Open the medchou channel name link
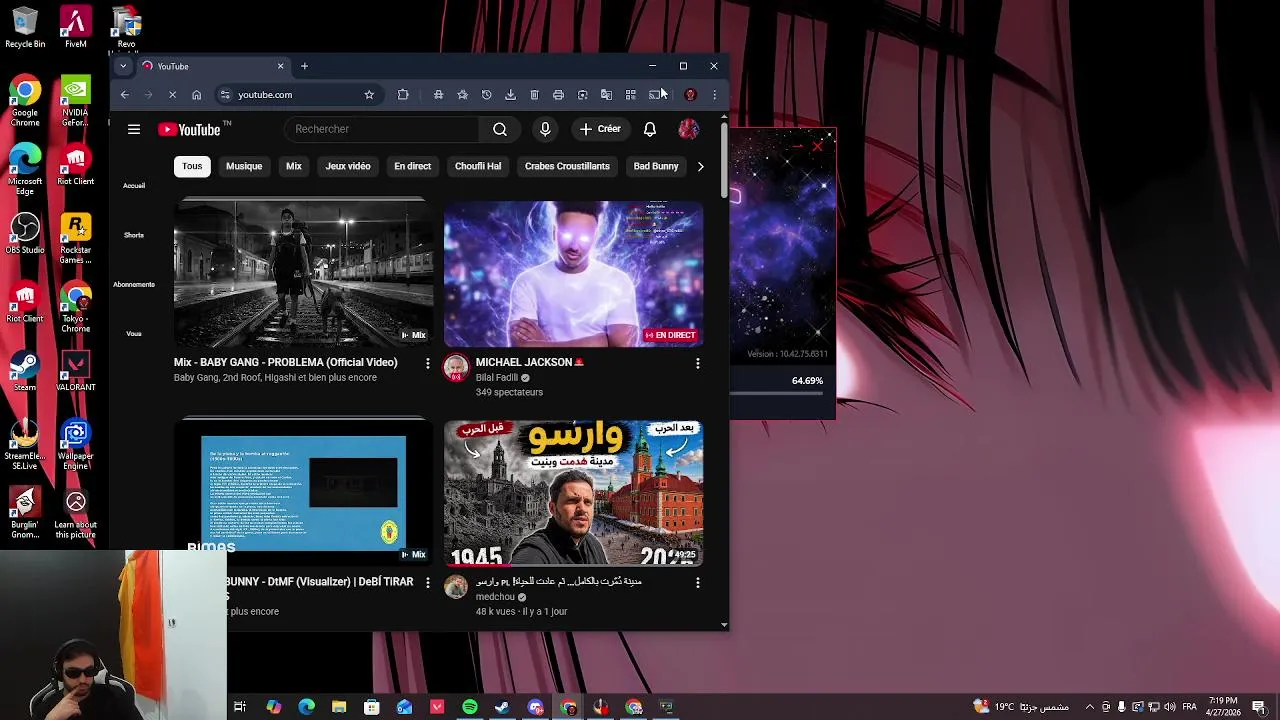This screenshot has width=1280, height=720. point(495,597)
